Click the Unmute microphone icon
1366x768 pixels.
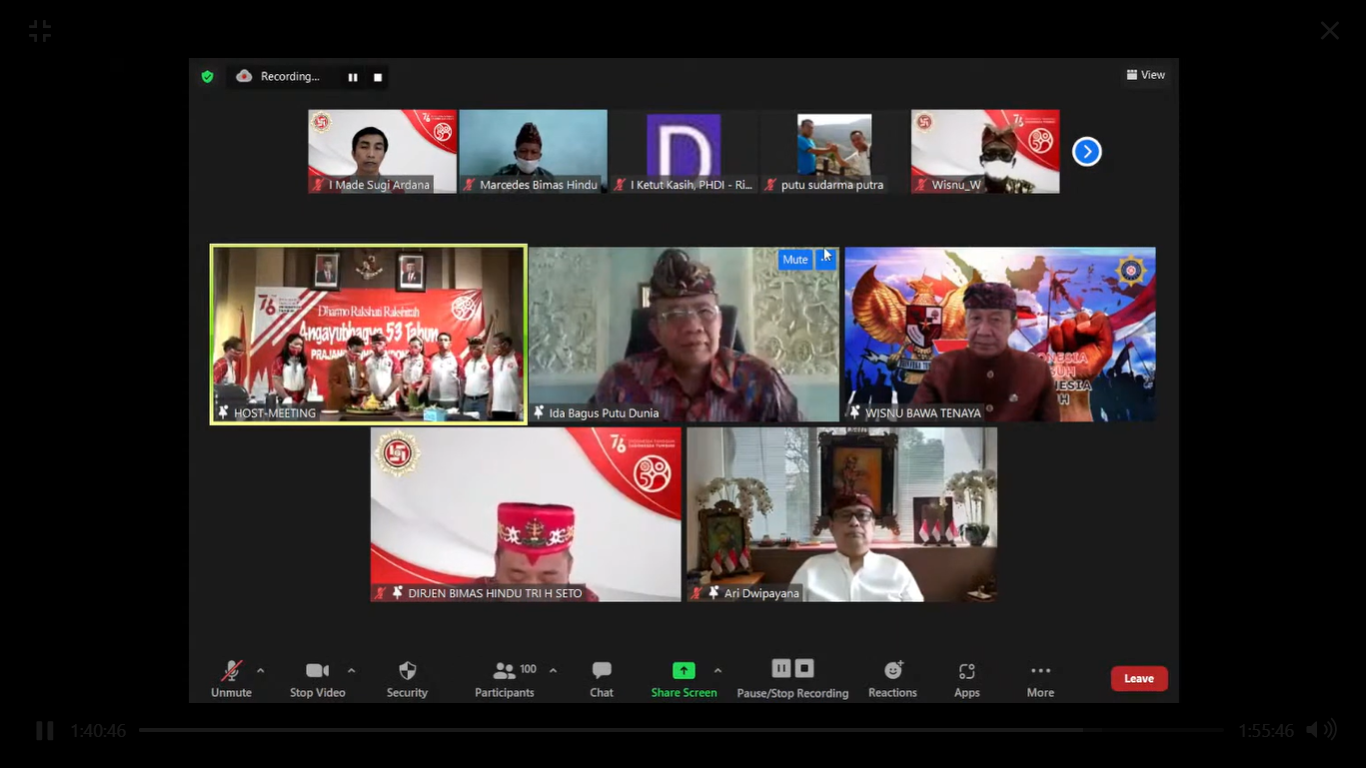coord(231,671)
